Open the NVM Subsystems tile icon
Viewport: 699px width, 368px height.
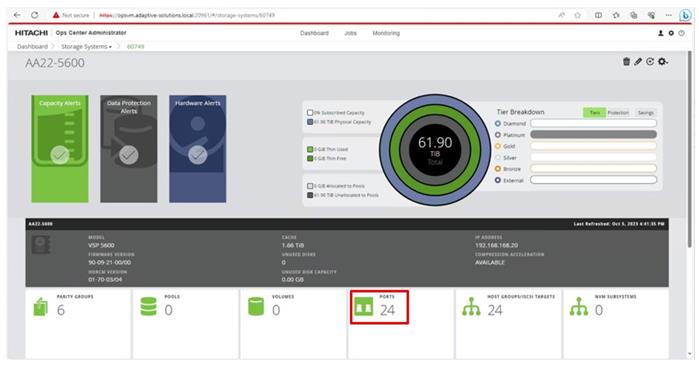click(x=579, y=307)
